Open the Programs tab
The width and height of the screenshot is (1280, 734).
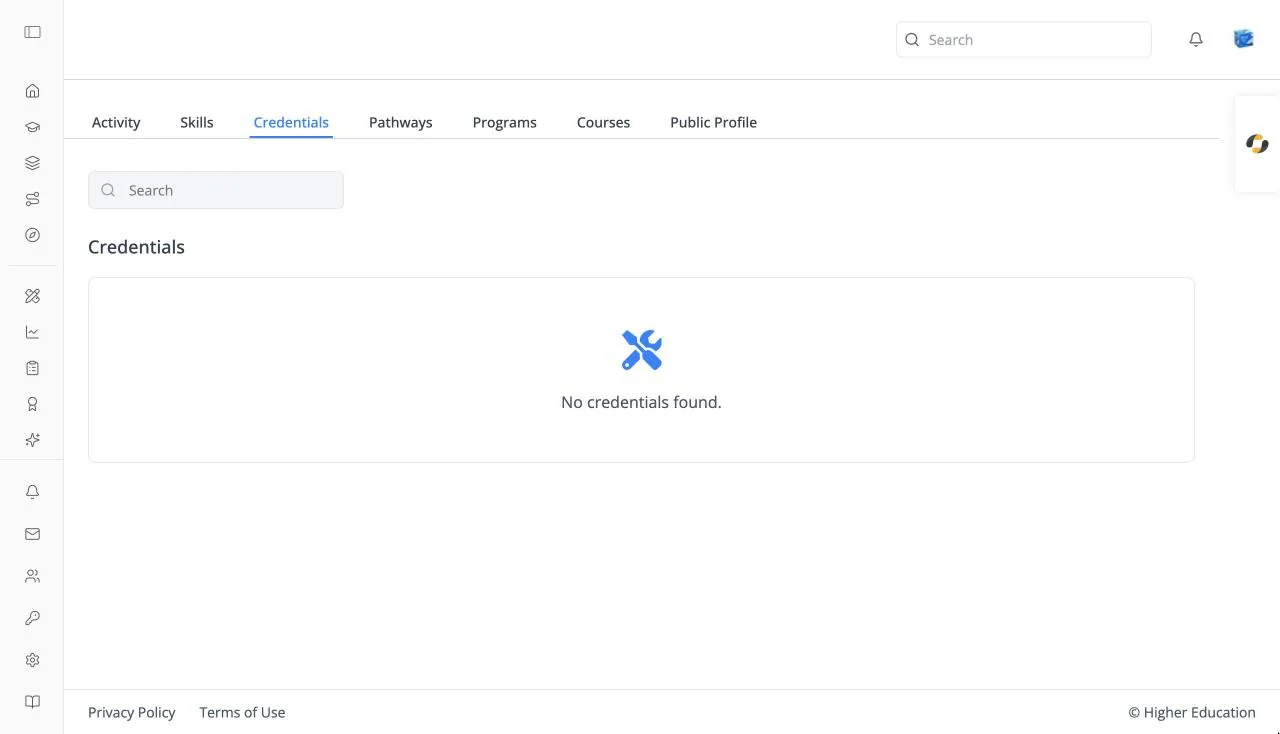[505, 122]
